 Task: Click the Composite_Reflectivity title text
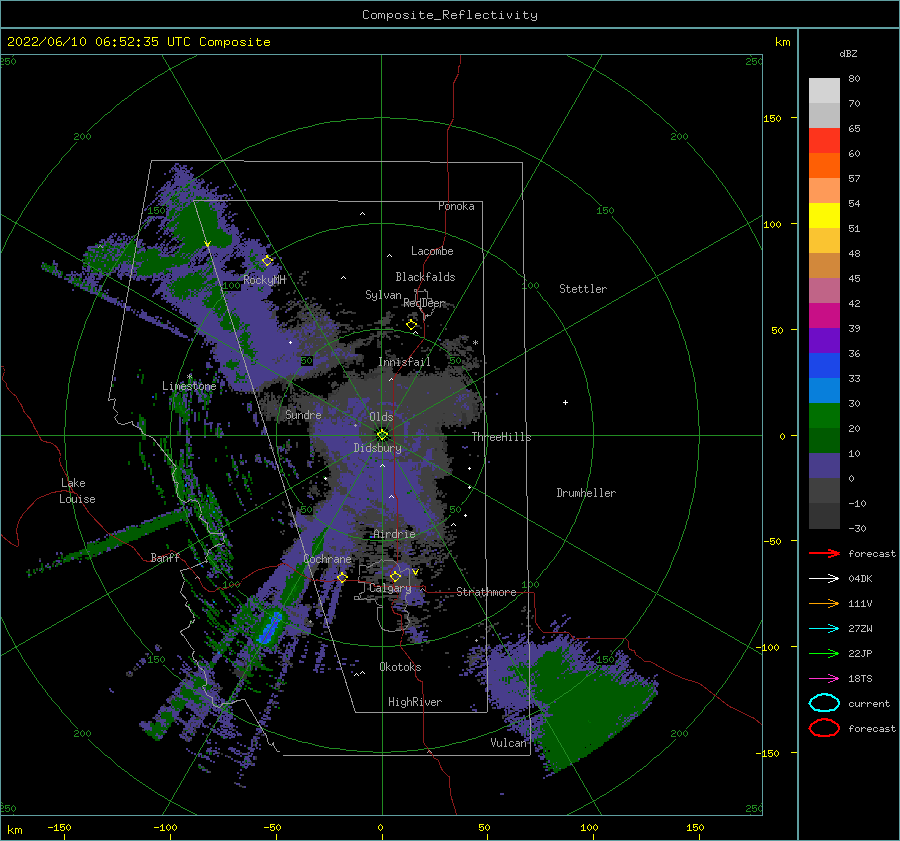[x=449, y=15]
